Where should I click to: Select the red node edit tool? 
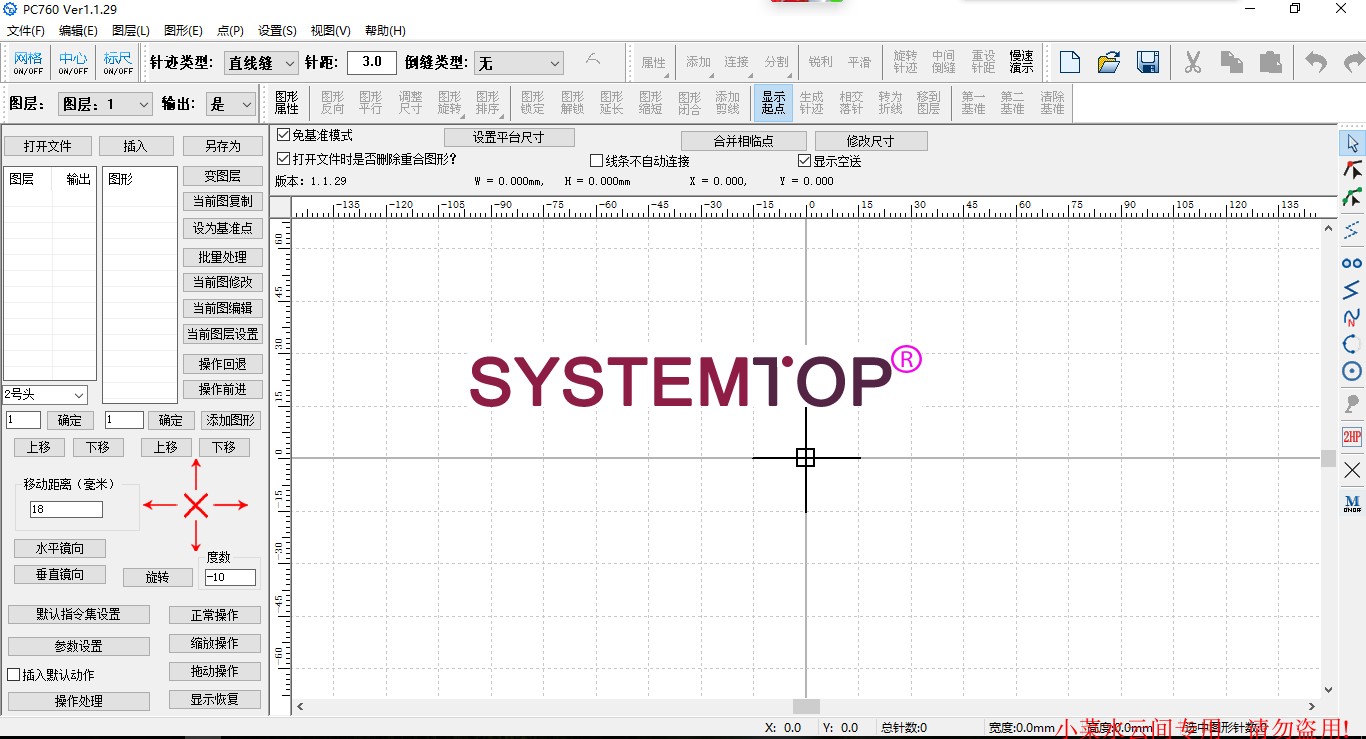point(1352,170)
